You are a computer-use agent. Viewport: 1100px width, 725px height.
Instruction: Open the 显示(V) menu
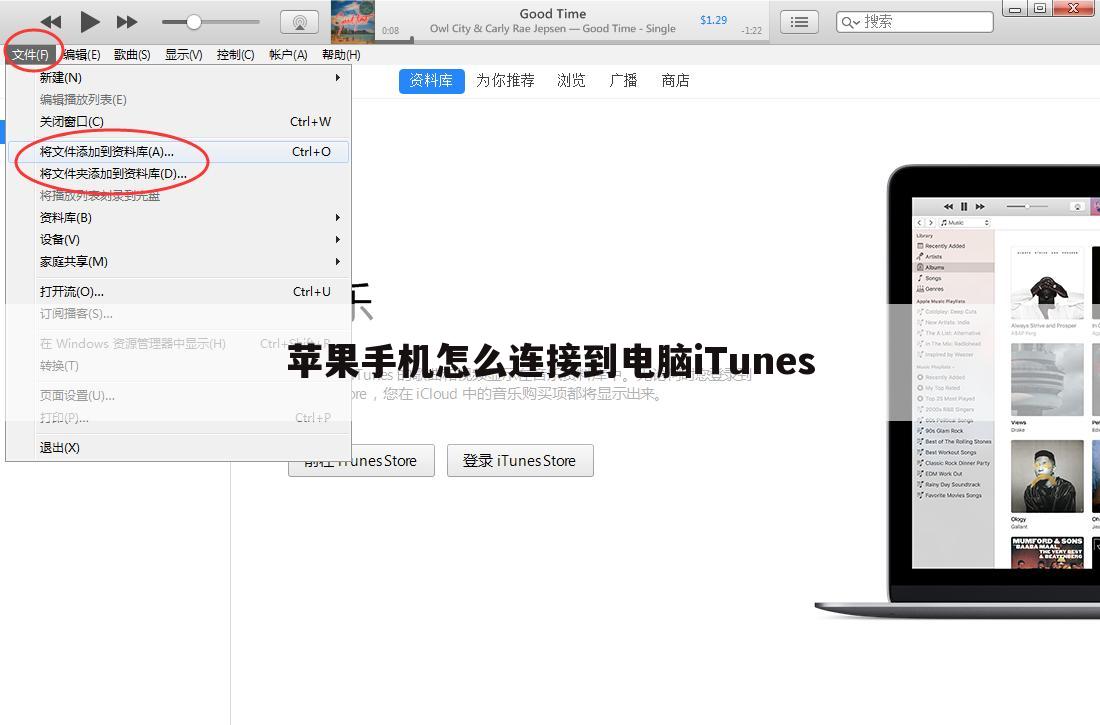click(x=184, y=55)
